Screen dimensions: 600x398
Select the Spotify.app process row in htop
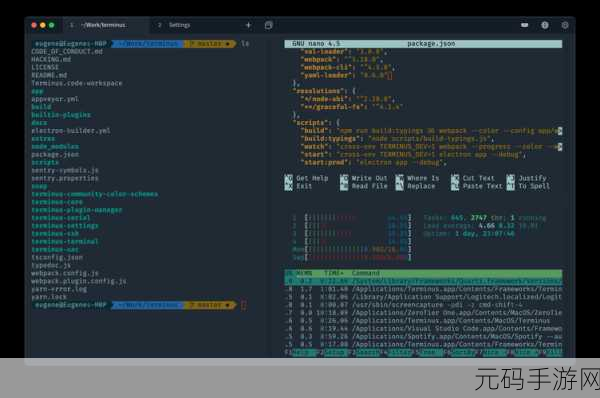(423, 337)
